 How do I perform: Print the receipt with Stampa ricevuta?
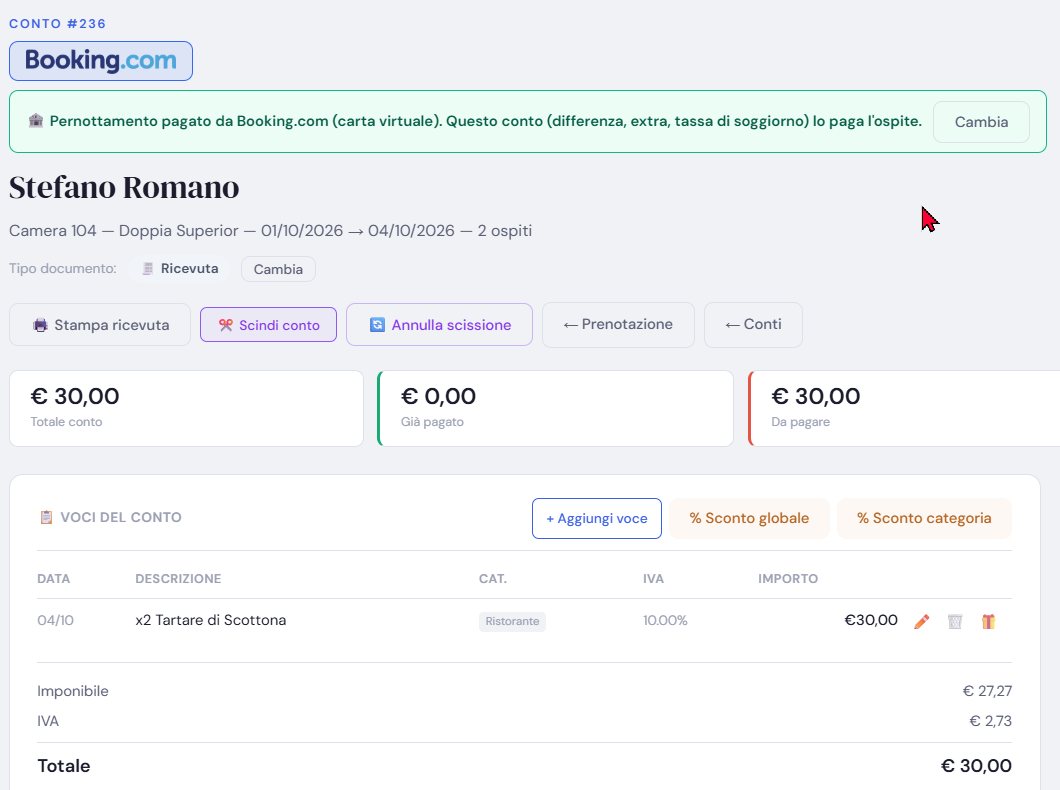(100, 325)
